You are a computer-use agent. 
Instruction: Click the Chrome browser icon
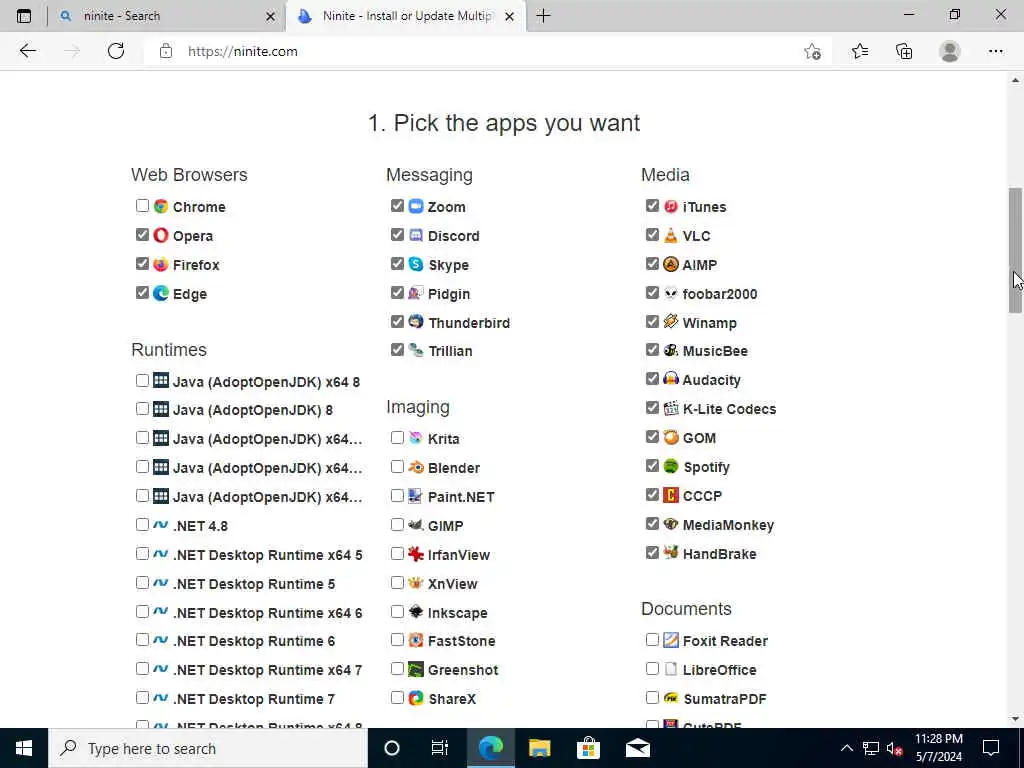point(161,206)
